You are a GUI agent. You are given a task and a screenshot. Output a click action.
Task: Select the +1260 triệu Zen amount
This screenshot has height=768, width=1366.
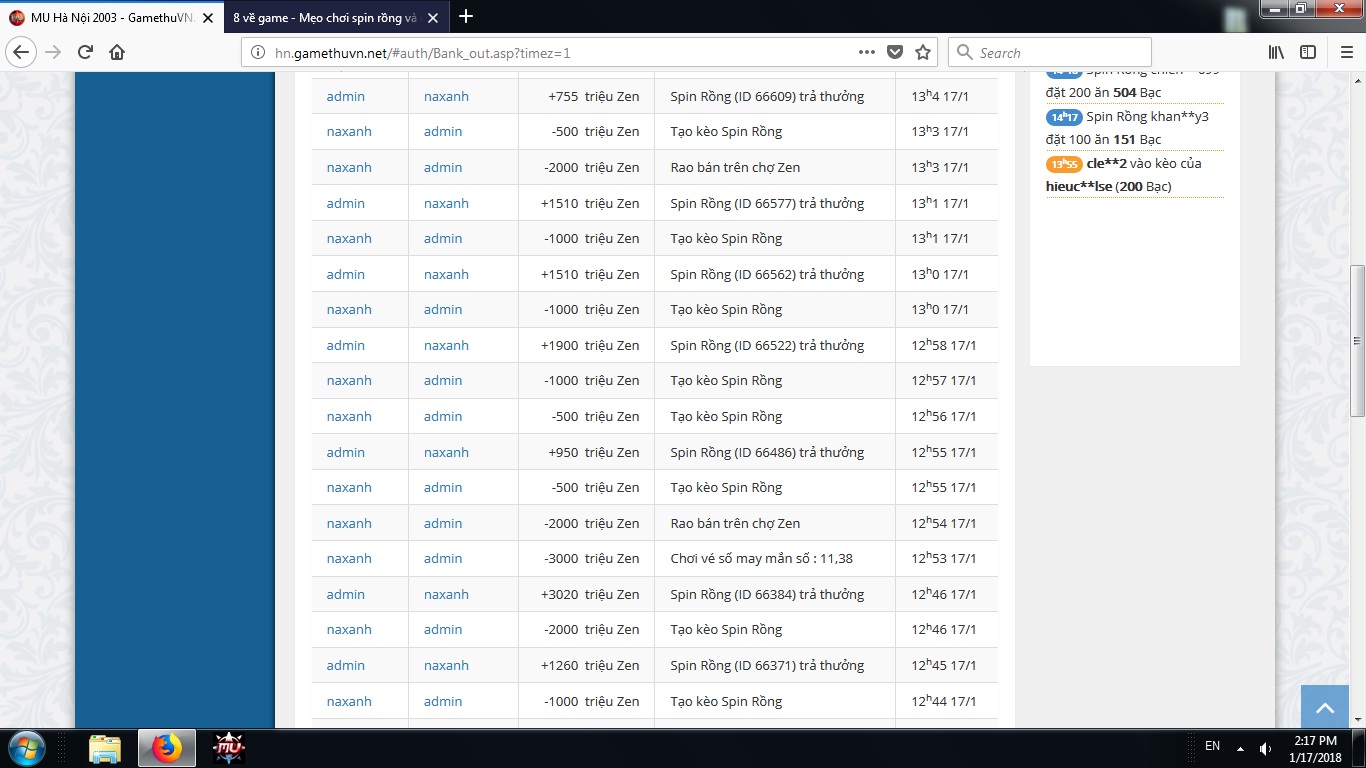tap(590, 665)
